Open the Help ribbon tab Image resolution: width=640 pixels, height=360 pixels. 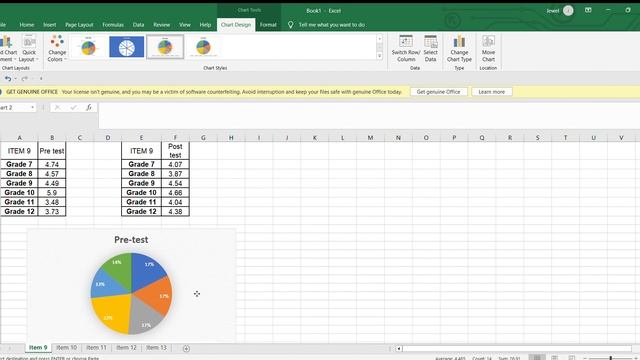tap(205, 25)
